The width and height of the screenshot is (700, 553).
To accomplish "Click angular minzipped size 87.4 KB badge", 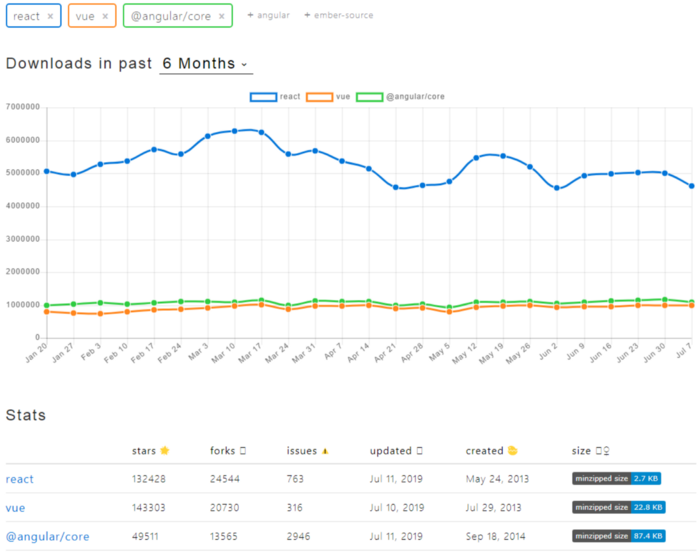I will (617, 536).
